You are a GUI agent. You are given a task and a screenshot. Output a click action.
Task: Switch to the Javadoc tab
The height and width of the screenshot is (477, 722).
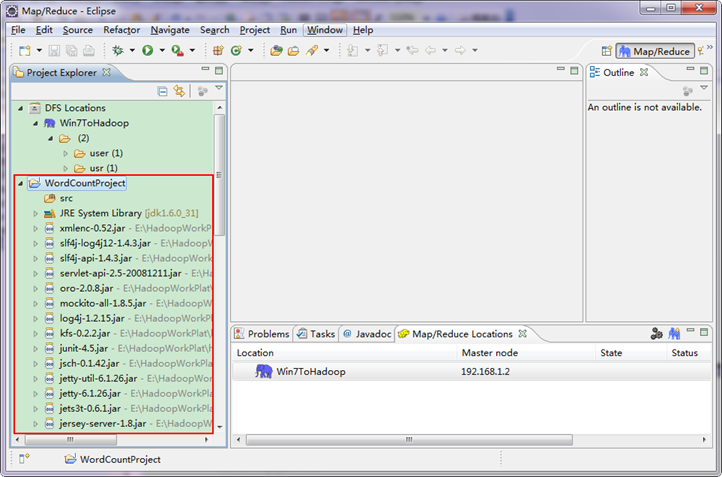367,334
